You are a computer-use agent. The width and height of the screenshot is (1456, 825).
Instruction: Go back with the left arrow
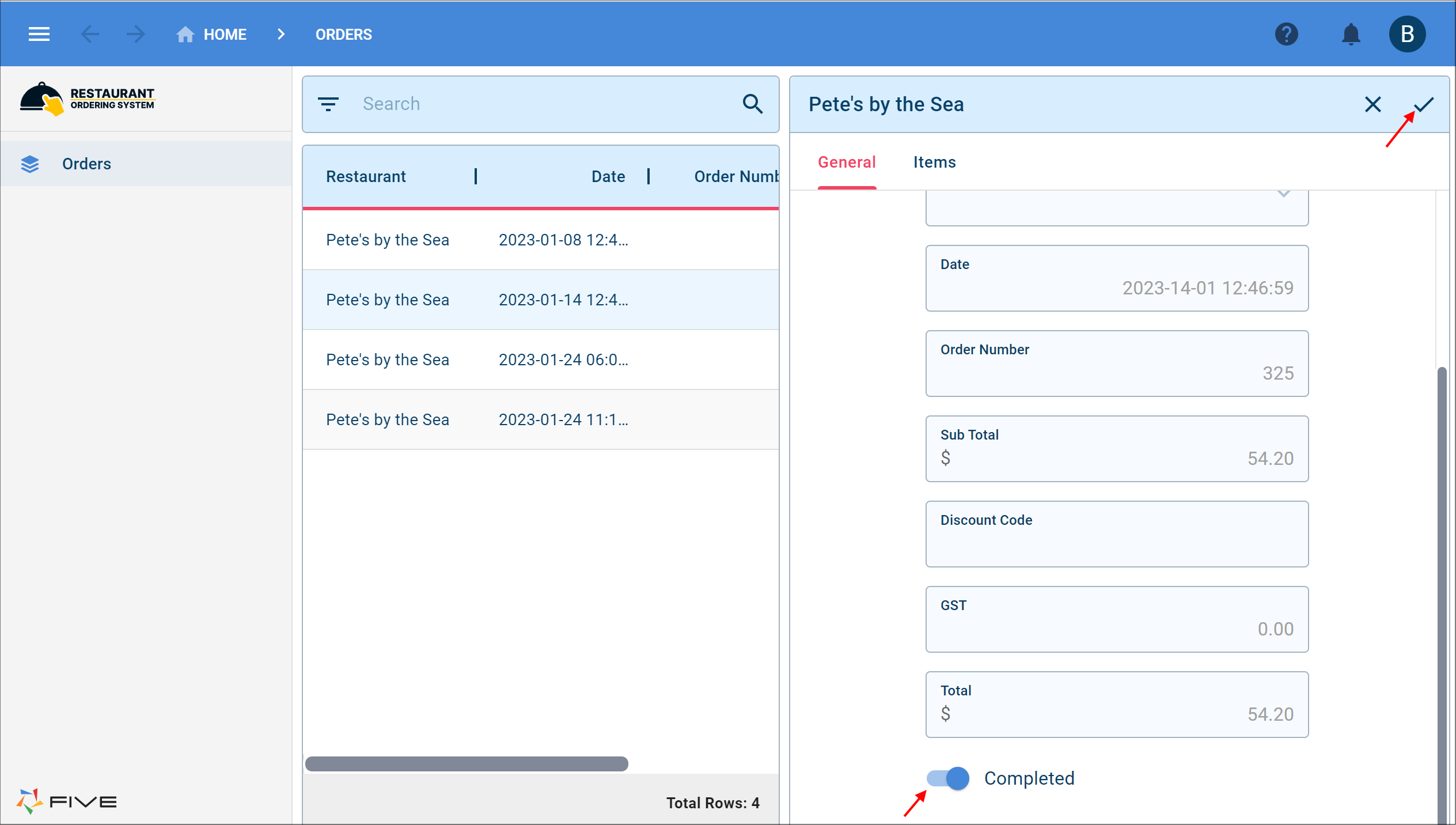point(90,35)
